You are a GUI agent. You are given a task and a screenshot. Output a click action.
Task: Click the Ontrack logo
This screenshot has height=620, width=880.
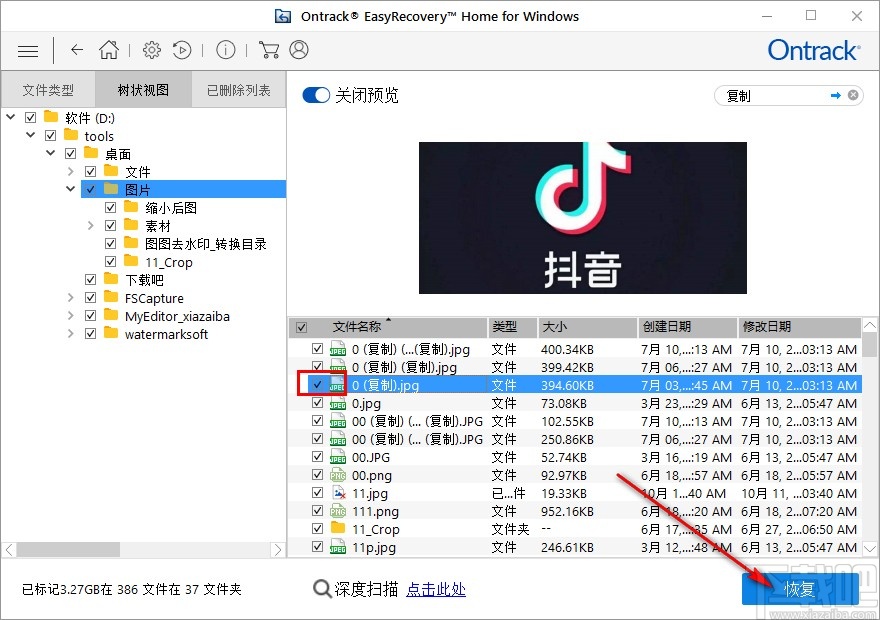813,50
